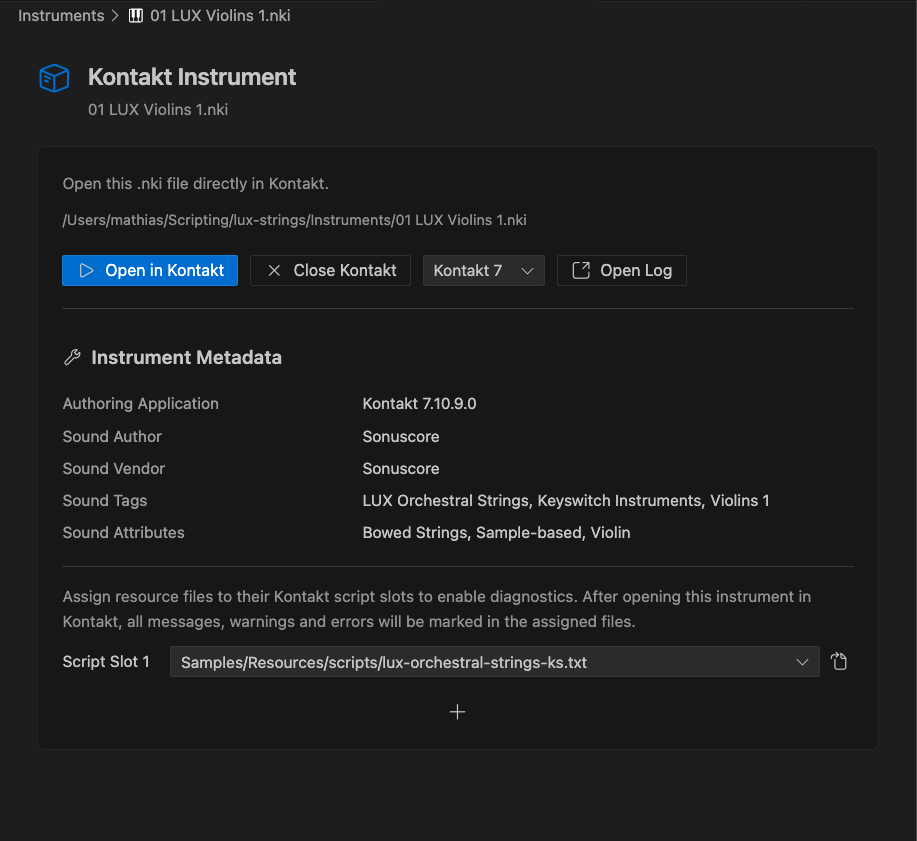Click the Sound Vendor label
The height and width of the screenshot is (841, 917).
tap(114, 468)
